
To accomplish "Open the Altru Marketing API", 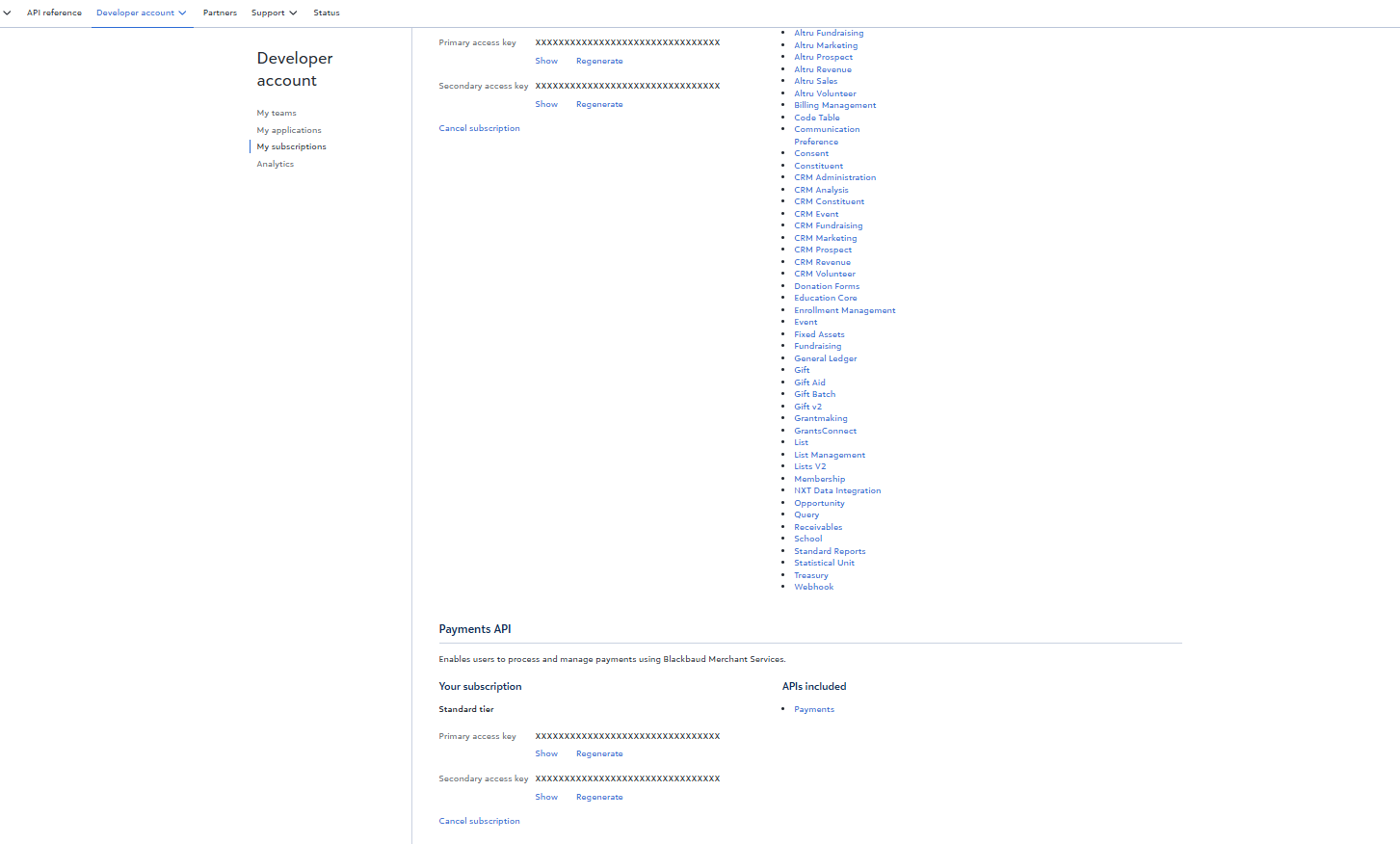I will click(x=826, y=45).
